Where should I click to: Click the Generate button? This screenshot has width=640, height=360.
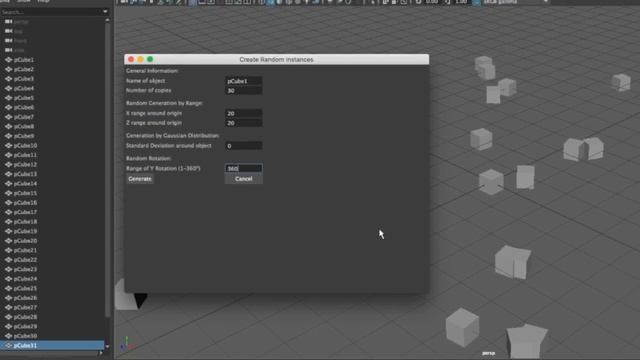pyautogui.click(x=140, y=179)
